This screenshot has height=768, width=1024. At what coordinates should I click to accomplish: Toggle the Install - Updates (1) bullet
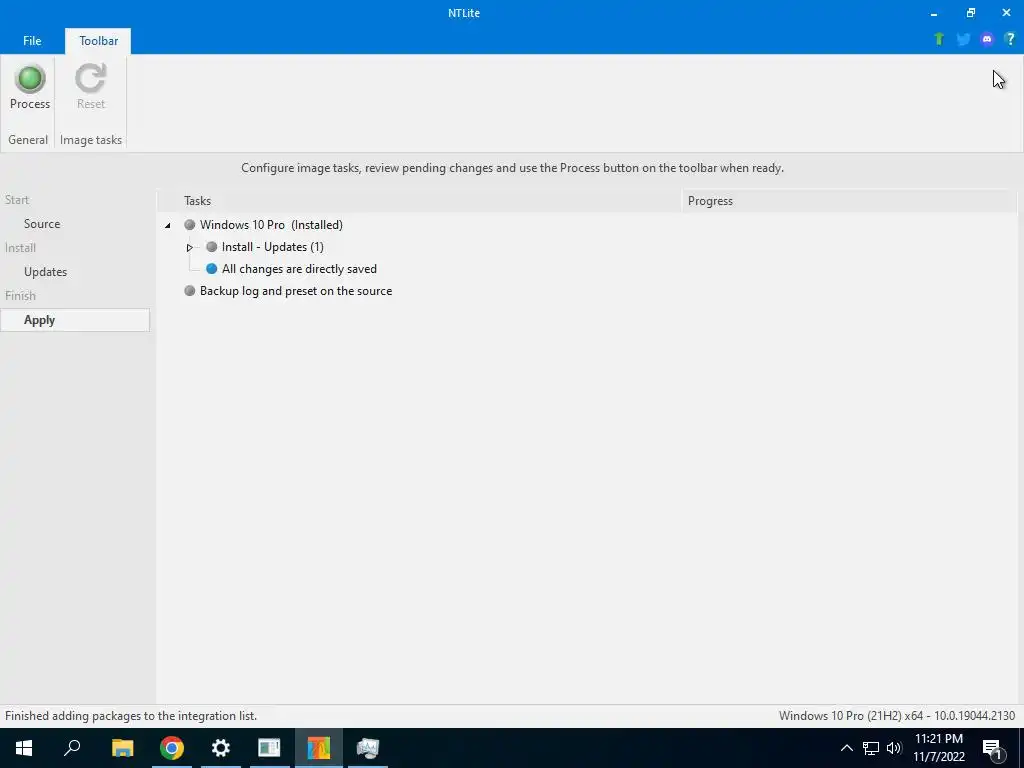(x=211, y=247)
